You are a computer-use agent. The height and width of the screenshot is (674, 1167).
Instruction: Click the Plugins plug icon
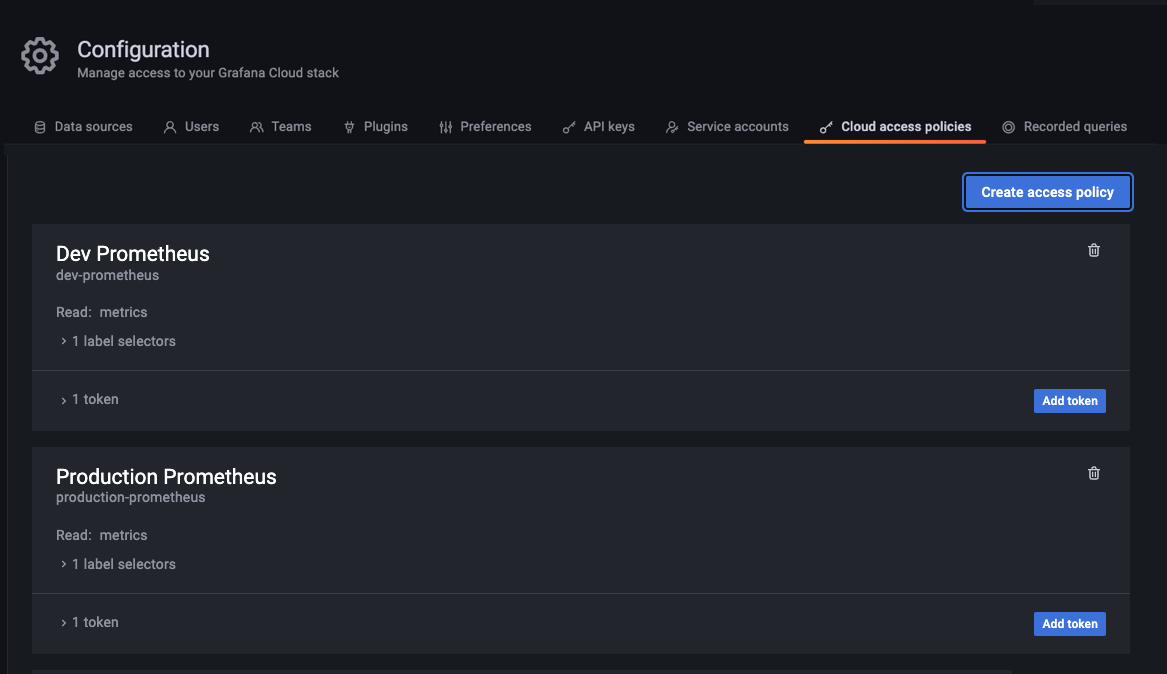coord(349,127)
